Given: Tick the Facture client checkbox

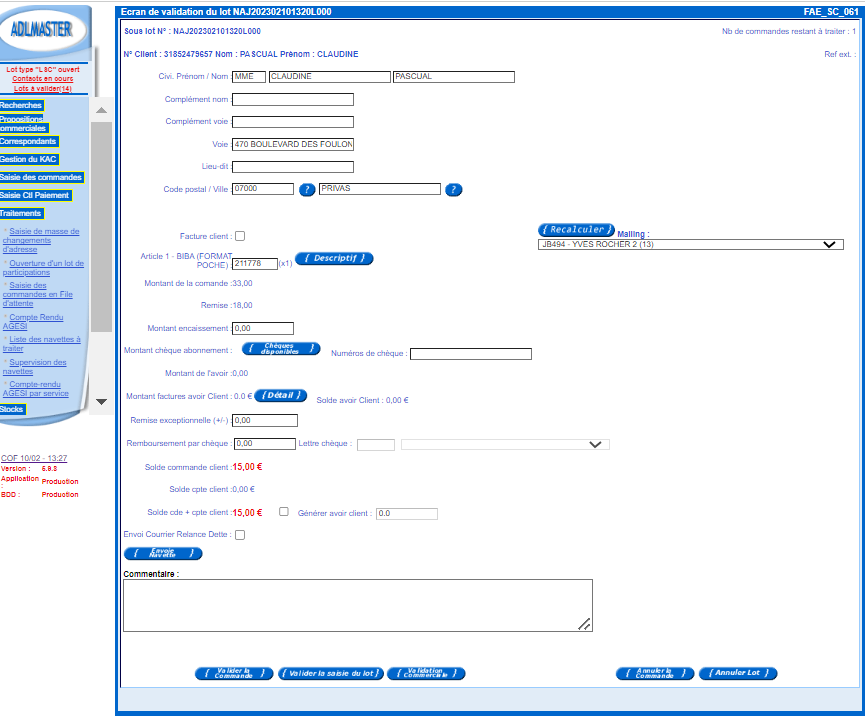Looking at the screenshot, I should [x=240, y=236].
